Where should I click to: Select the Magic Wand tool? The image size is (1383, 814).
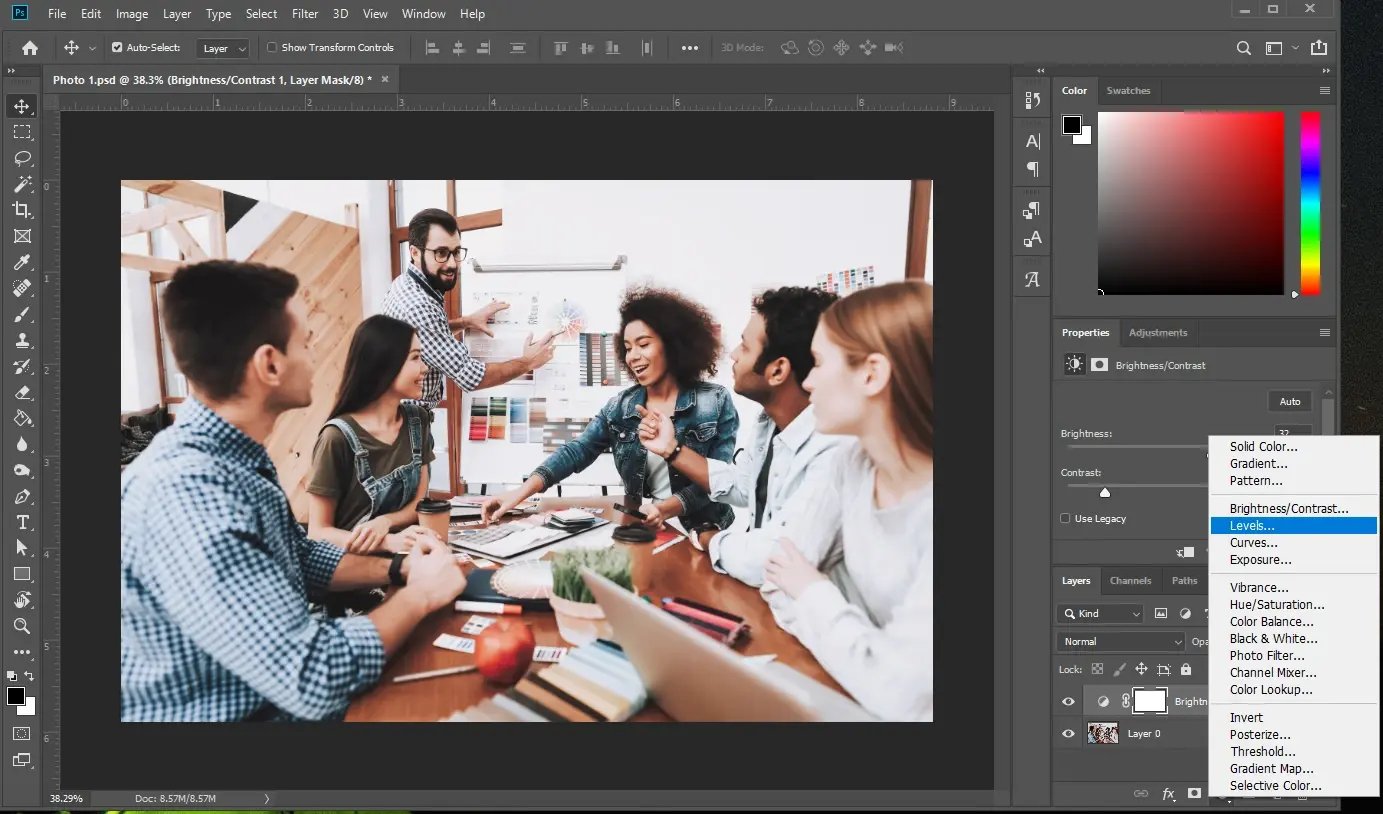click(x=21, y=184)
